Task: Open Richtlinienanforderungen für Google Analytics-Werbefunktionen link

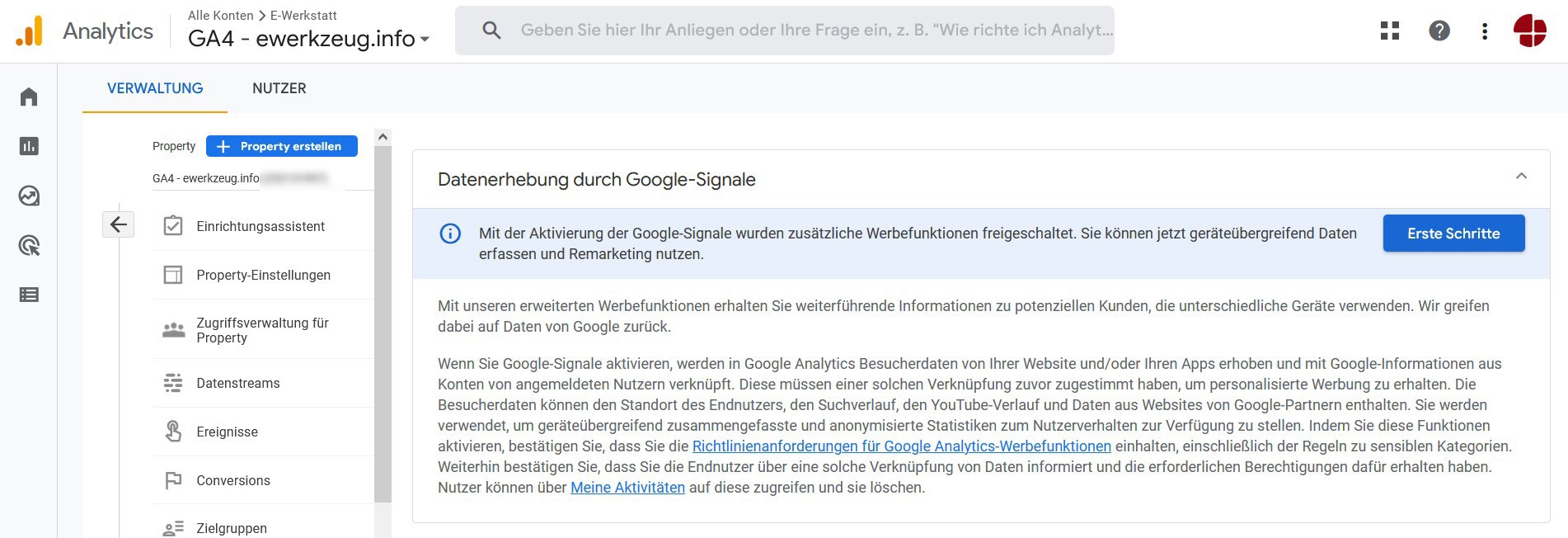Action: (902, 446)
